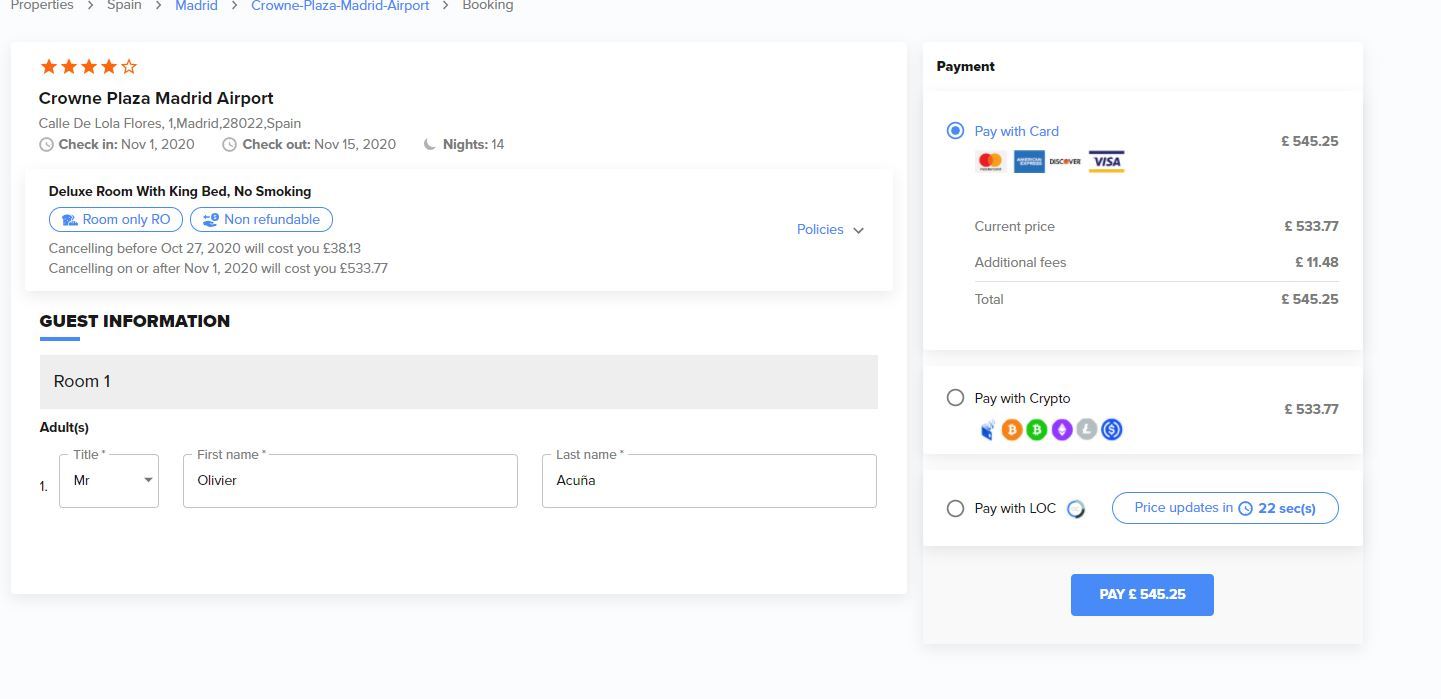This screenshot has height=699, width=1441.
Task: Click the Cancelling on or after Nov 1 line
Action: (218, 268)
